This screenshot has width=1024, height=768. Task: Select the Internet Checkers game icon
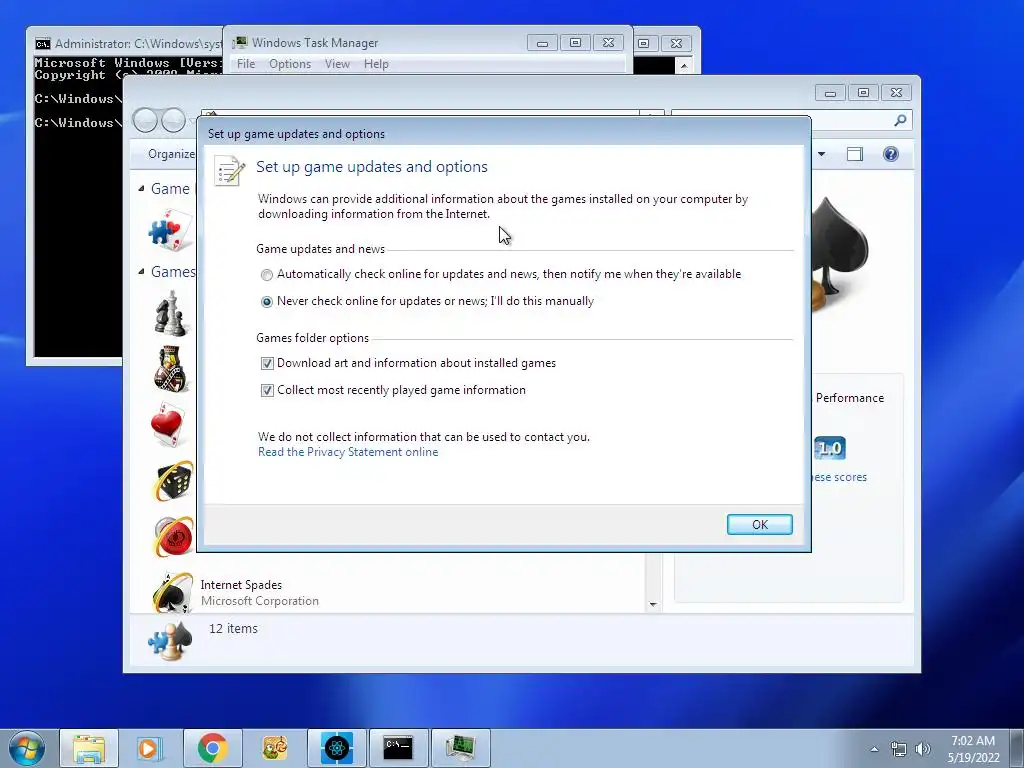tap(173, 537)
